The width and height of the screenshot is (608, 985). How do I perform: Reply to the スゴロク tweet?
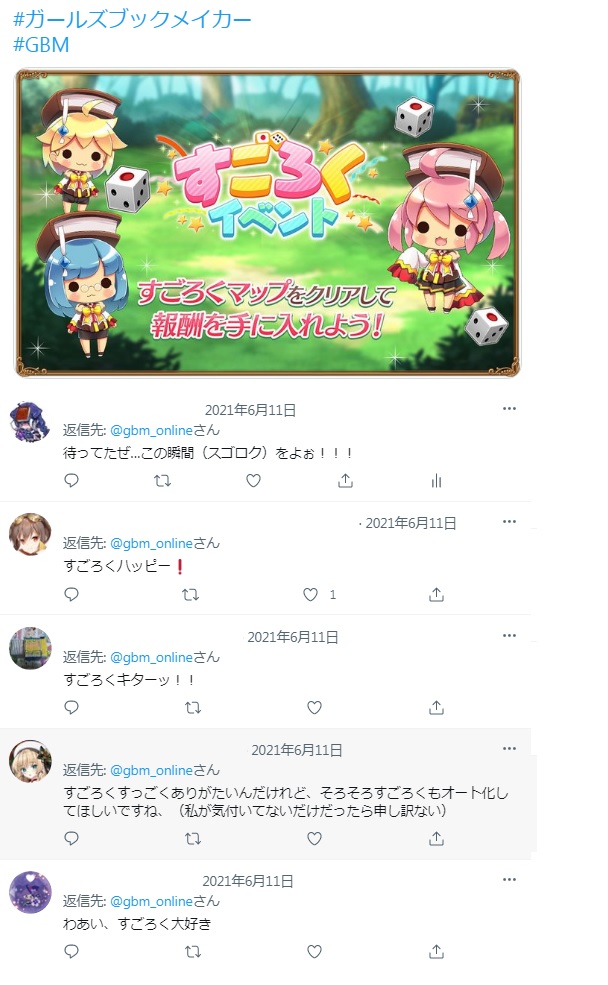72,481
